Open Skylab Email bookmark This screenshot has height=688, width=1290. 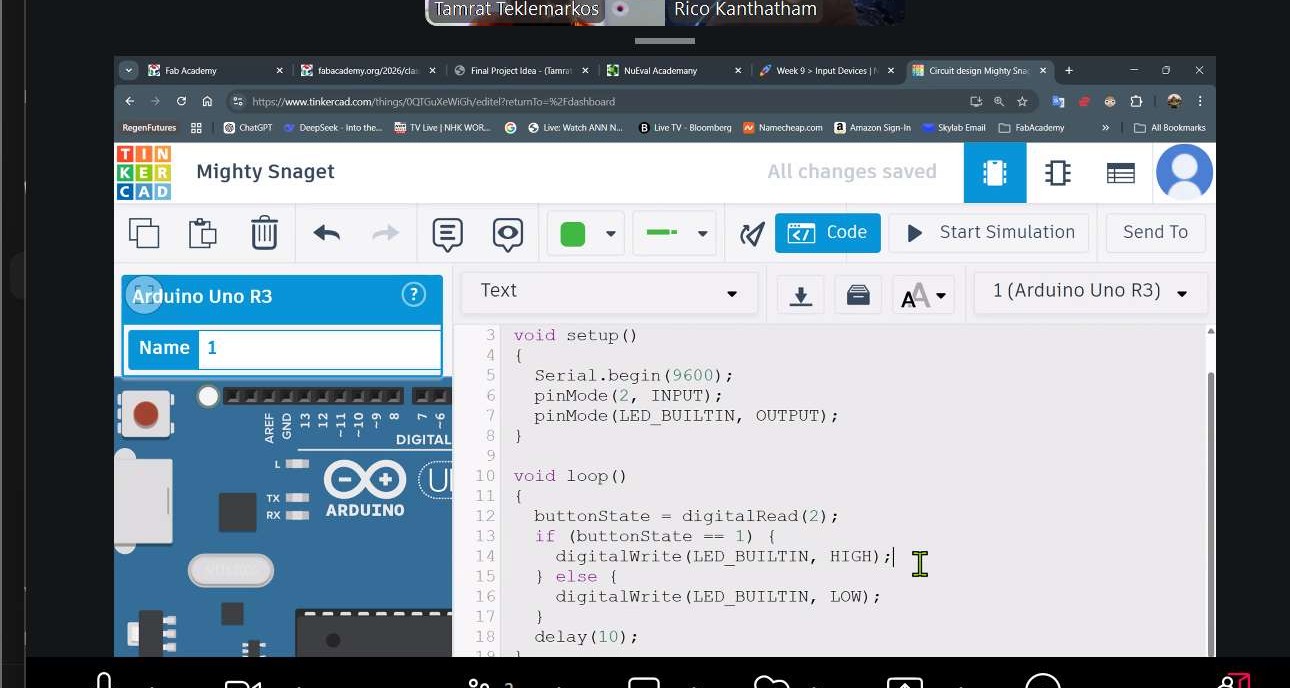(954, 128)
